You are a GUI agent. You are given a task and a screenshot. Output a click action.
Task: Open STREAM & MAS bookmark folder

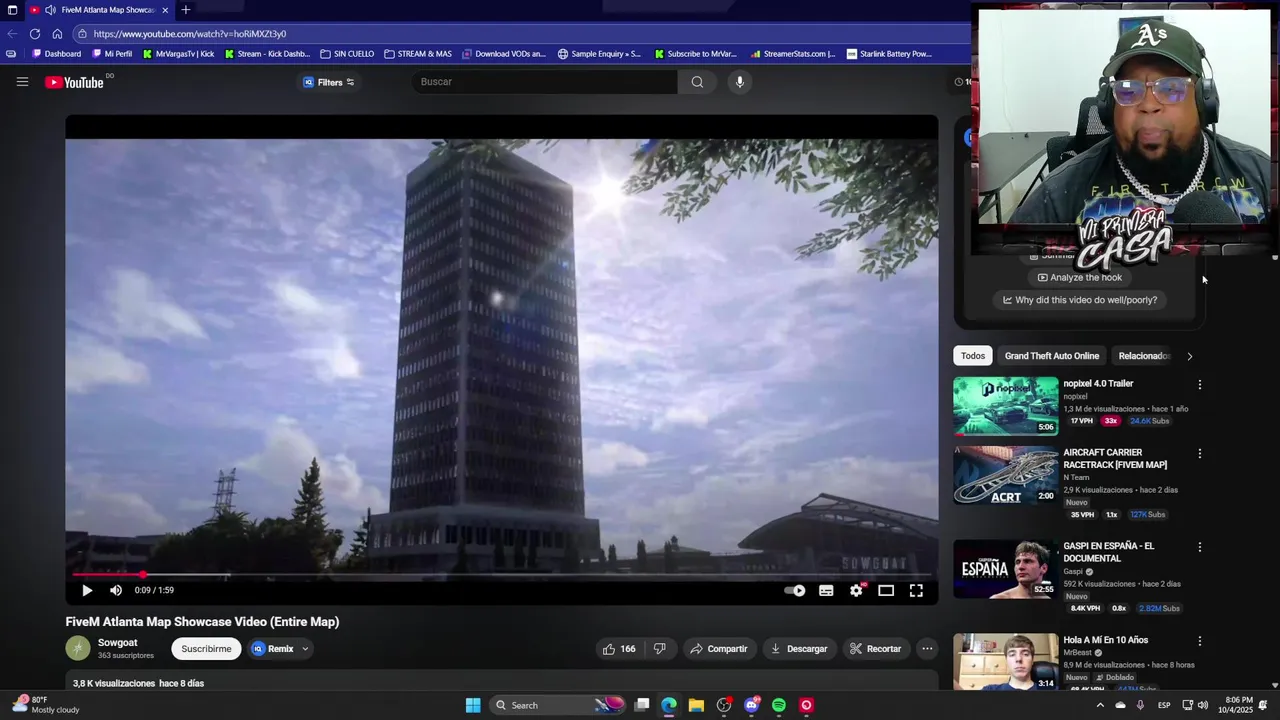tap(417, 54)
